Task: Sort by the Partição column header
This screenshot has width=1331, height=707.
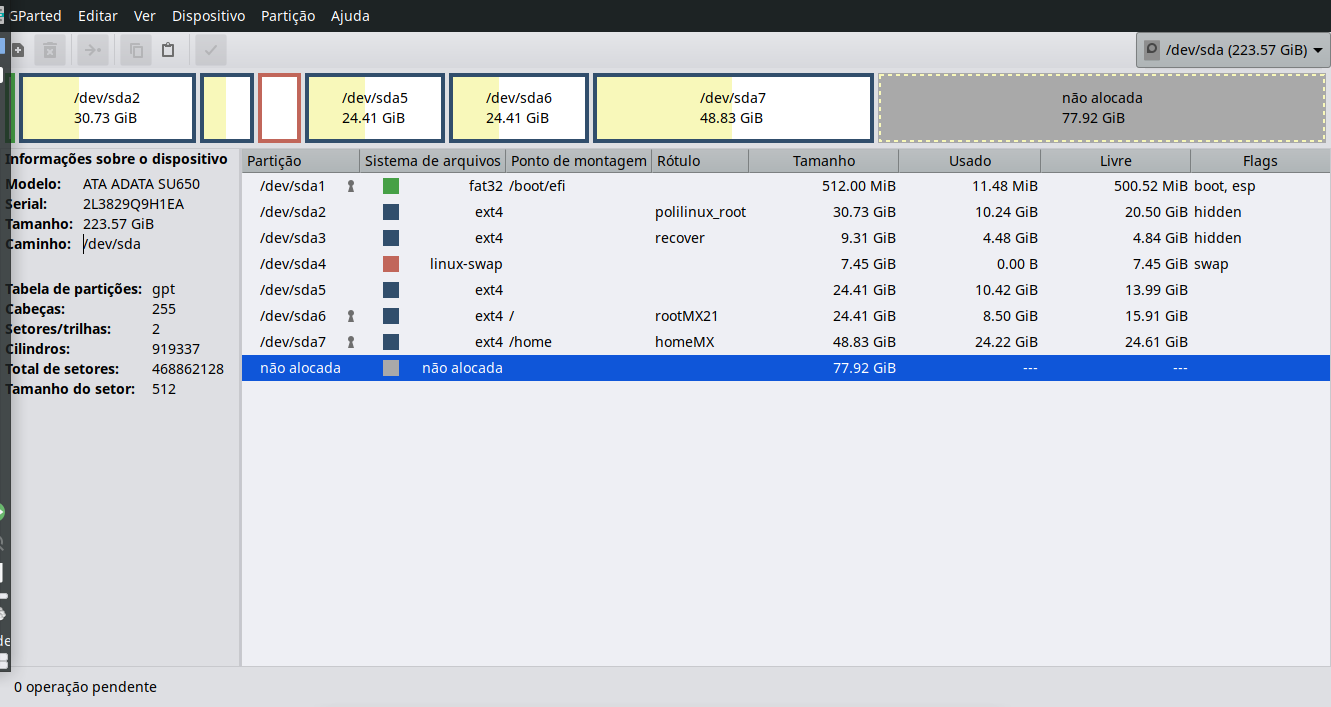Action: pyautogui.click(x=300, y=161)
